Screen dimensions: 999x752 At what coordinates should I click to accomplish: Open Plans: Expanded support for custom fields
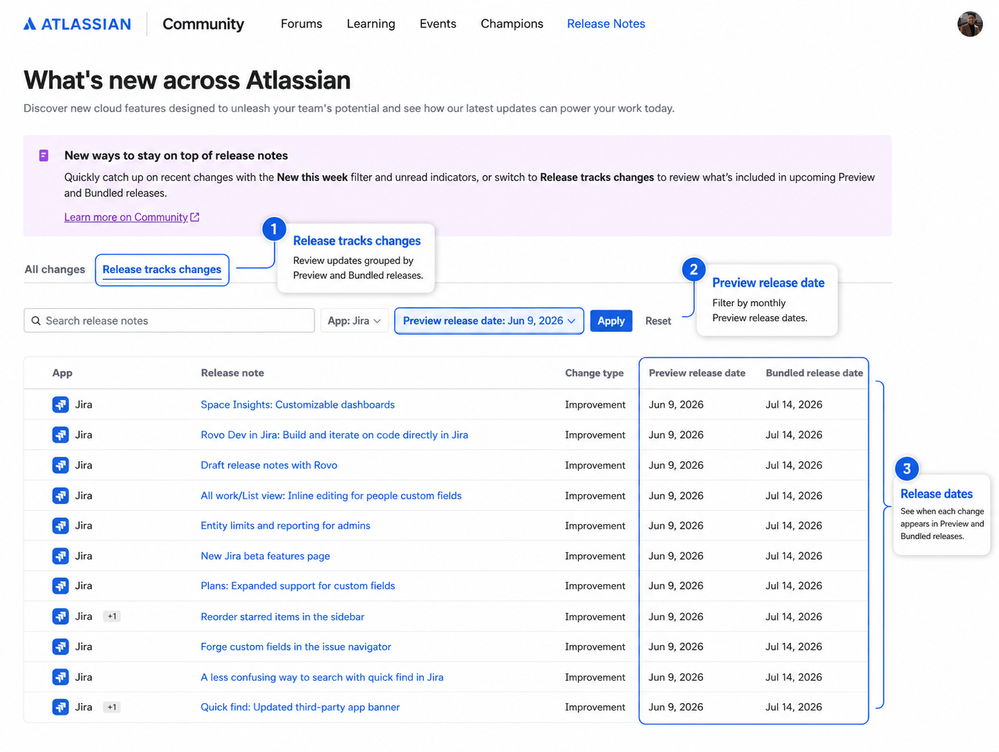[x=298, y=586]
